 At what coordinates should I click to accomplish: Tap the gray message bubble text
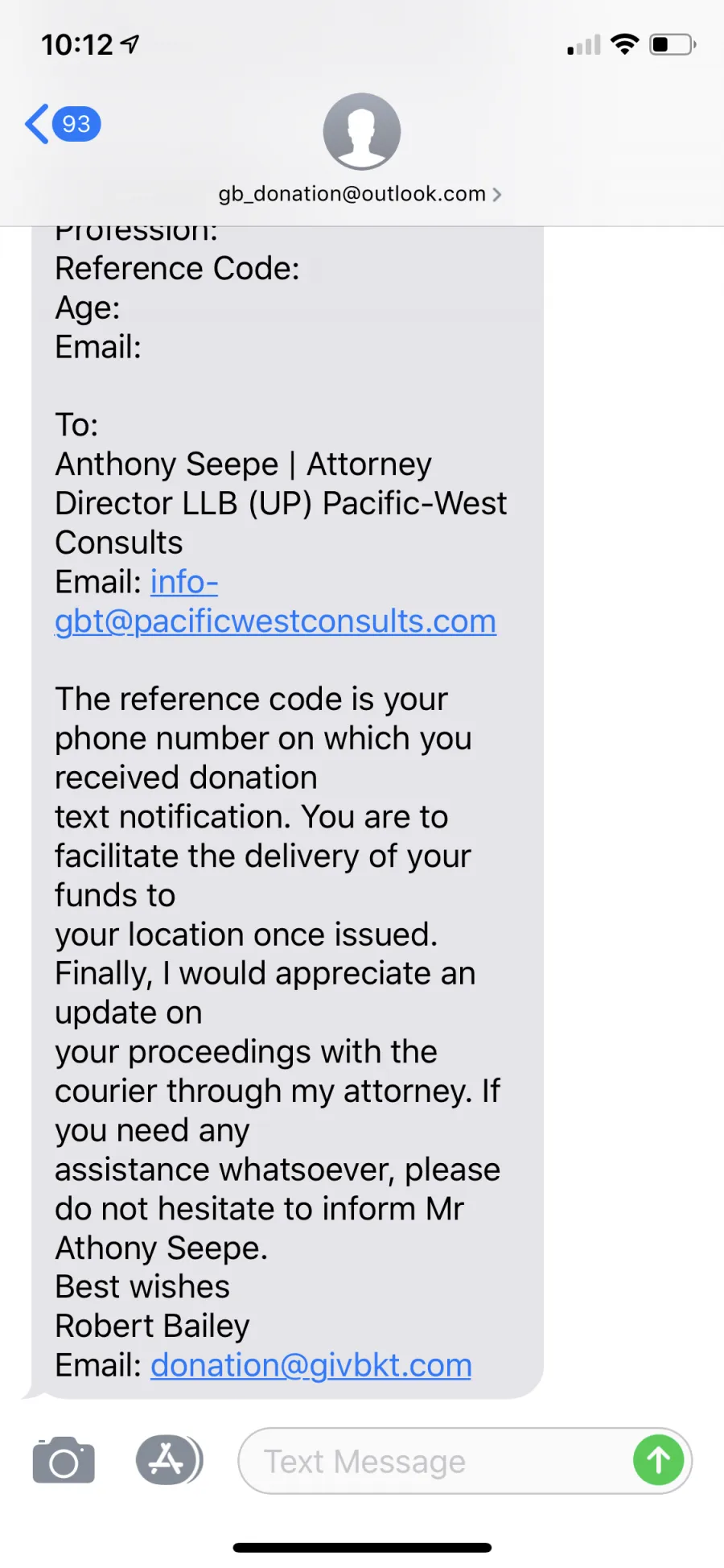click(x=287, y=812)
